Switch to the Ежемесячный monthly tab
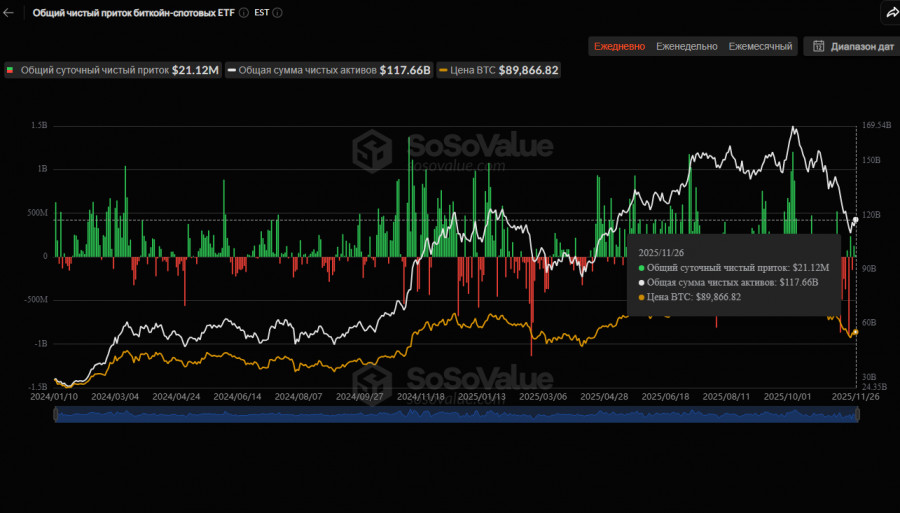 coord(760,46)
